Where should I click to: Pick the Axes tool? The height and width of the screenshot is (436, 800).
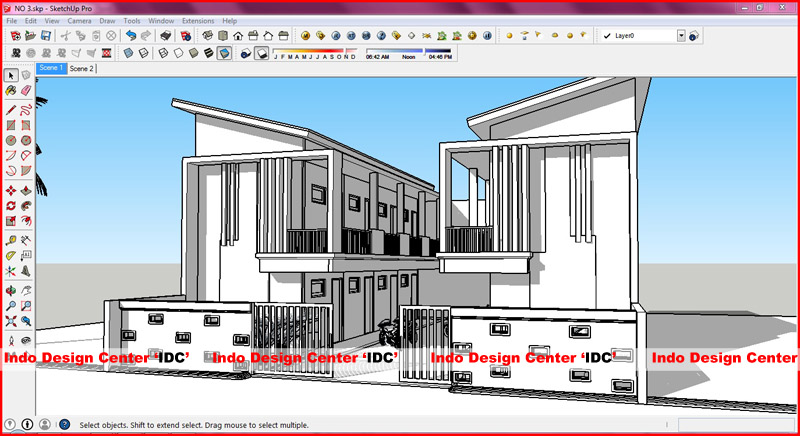point(11,271)
